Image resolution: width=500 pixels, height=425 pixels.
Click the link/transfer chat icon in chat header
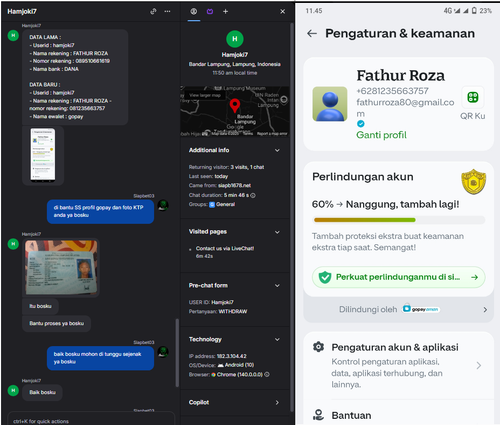pos(153,11)
